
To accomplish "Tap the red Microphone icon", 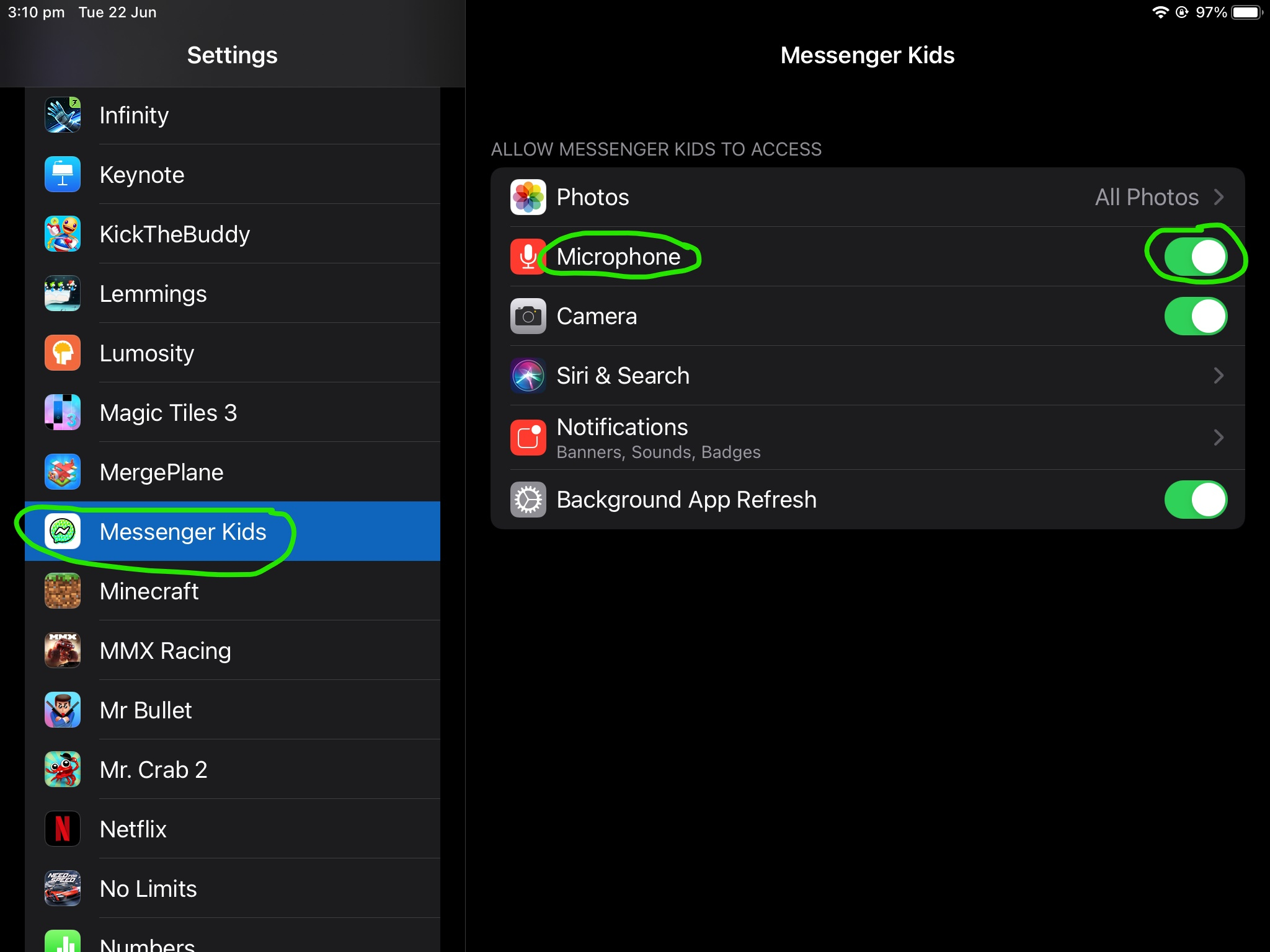I will point(528,257).
